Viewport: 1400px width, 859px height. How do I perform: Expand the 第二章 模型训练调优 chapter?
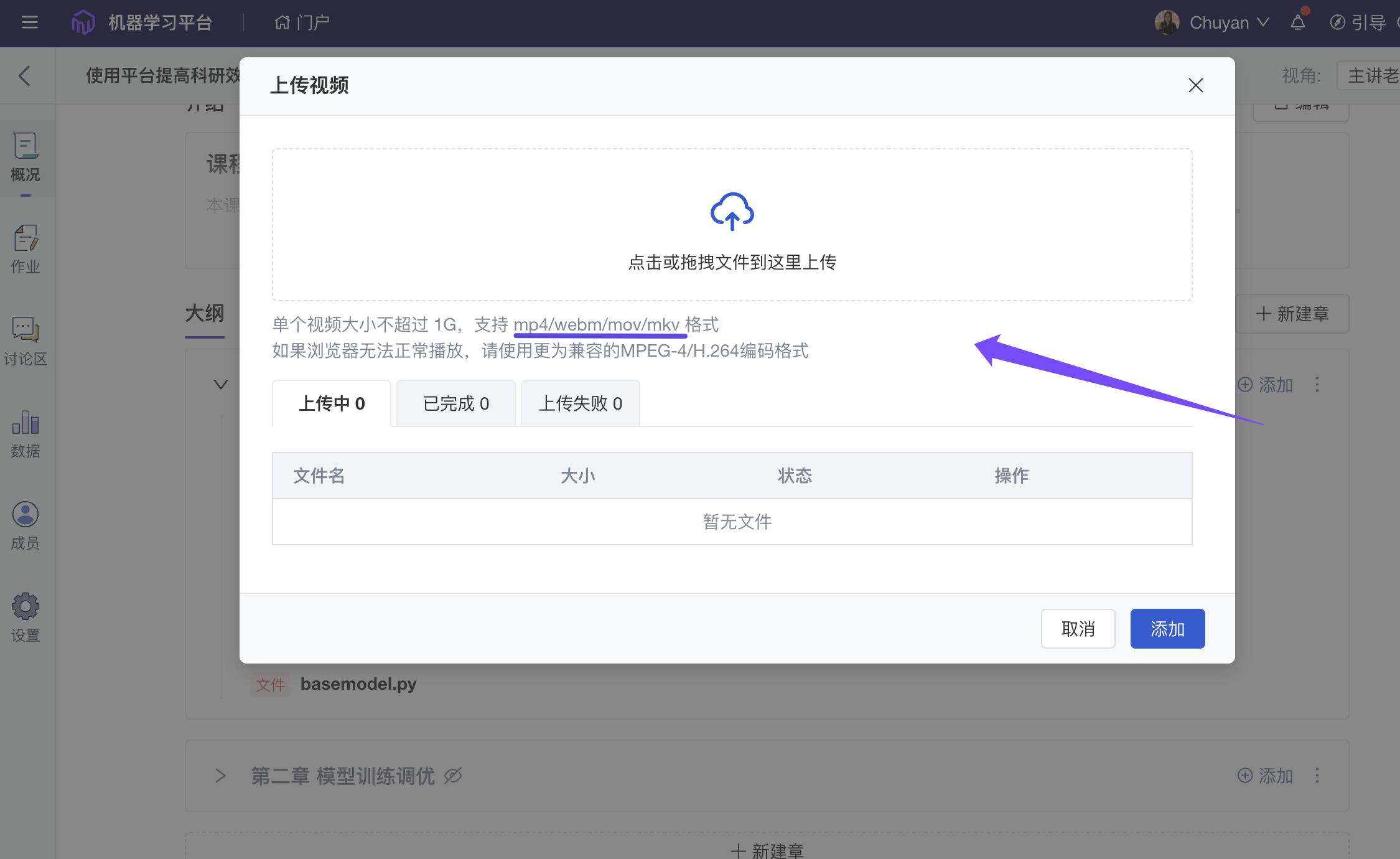[220, 776]
